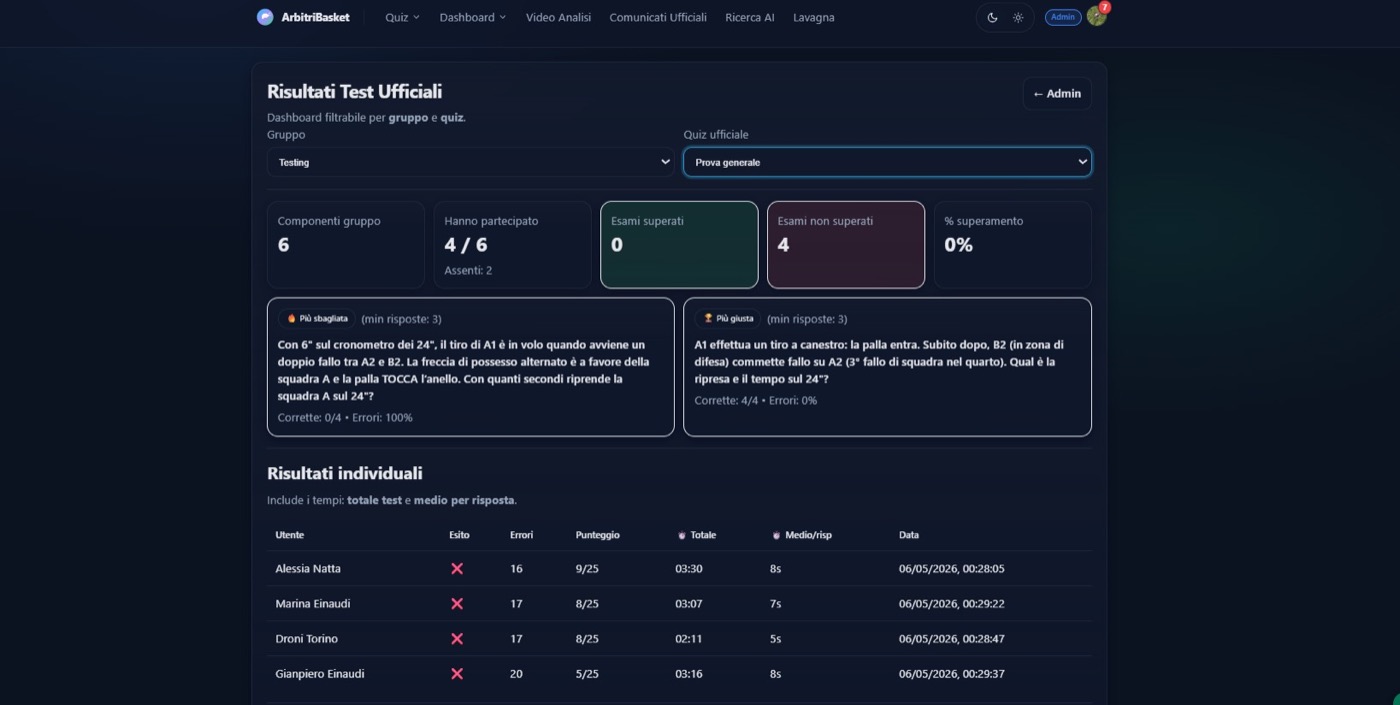
Task: Expand the Dashboard menu dropdown
Action: click(x=472, y=17)
